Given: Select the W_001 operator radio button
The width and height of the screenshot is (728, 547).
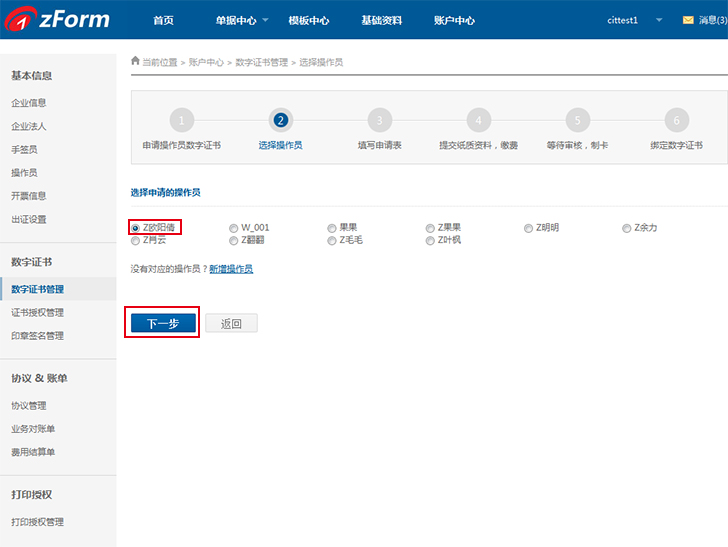Looking at the screenshot, I should [234, 228].
